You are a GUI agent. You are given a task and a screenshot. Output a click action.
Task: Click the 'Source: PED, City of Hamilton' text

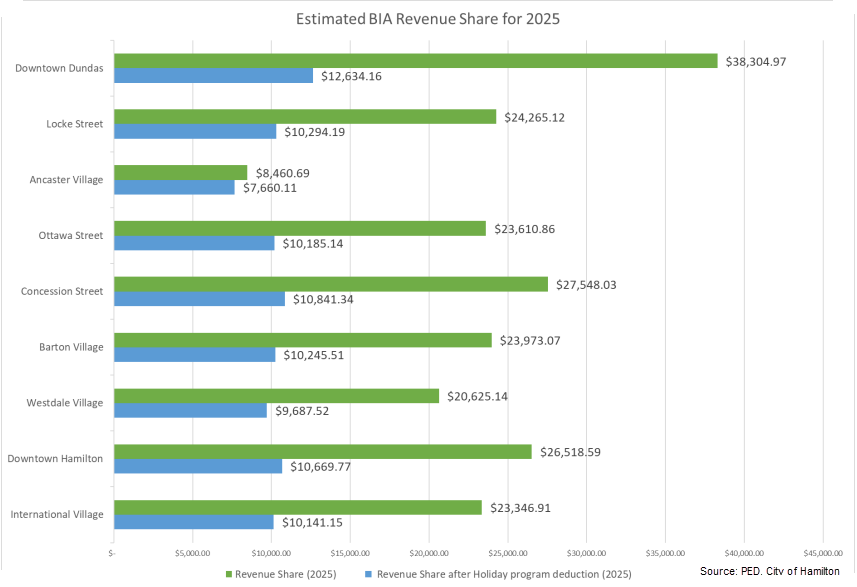pyautogui.click(x=769, y=570)
